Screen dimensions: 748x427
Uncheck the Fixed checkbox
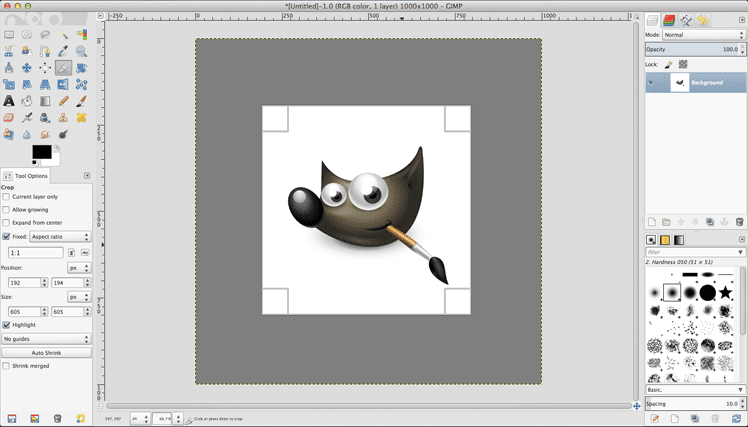coord(6,236)
